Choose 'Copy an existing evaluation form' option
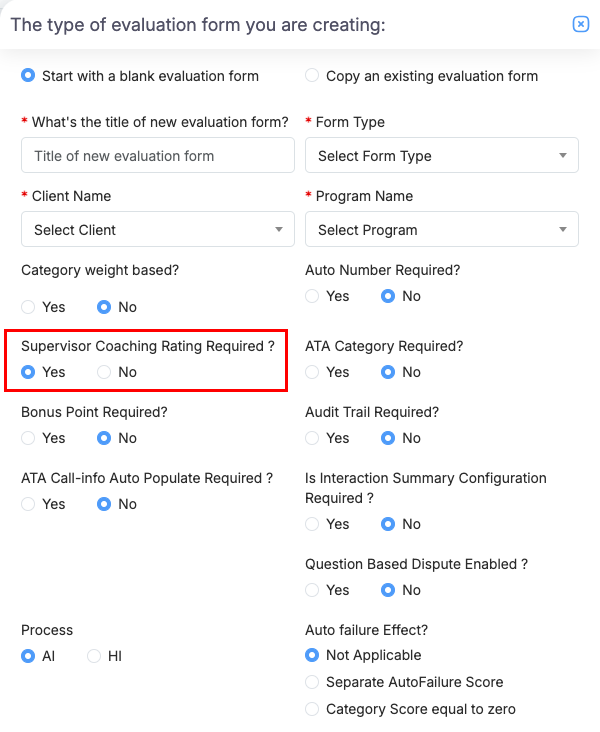The width and height of the screenshot is (600, 732). point(312,76)
